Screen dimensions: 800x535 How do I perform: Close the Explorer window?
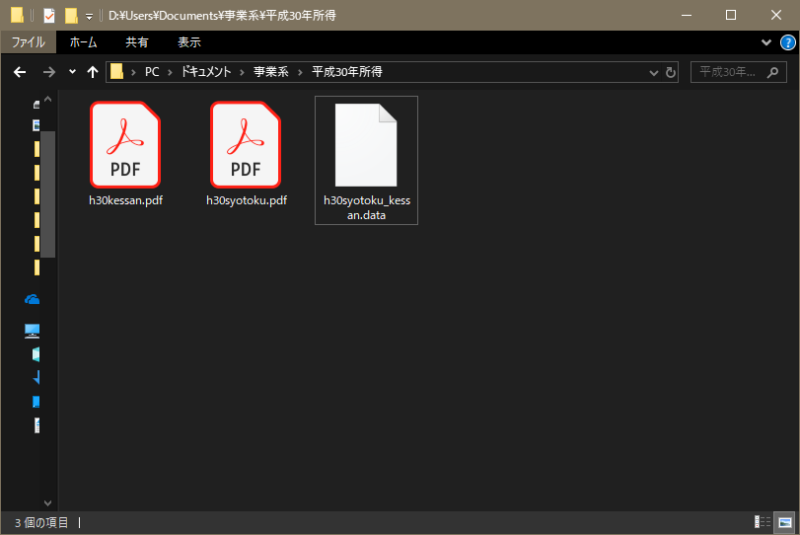pyautogui.click(x=776, y=15)
